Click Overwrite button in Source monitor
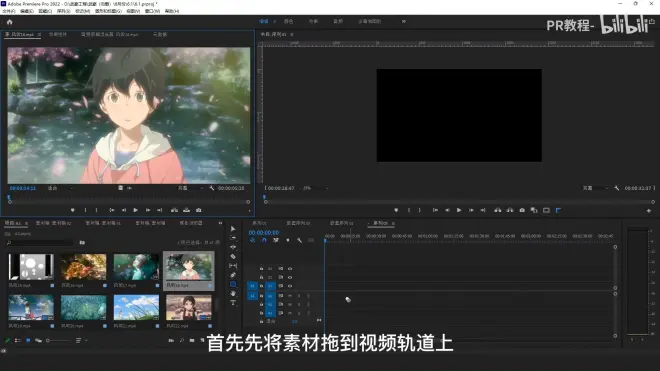Image resolution: width=660 pixels, height=371 pixels. pos(186,210)
